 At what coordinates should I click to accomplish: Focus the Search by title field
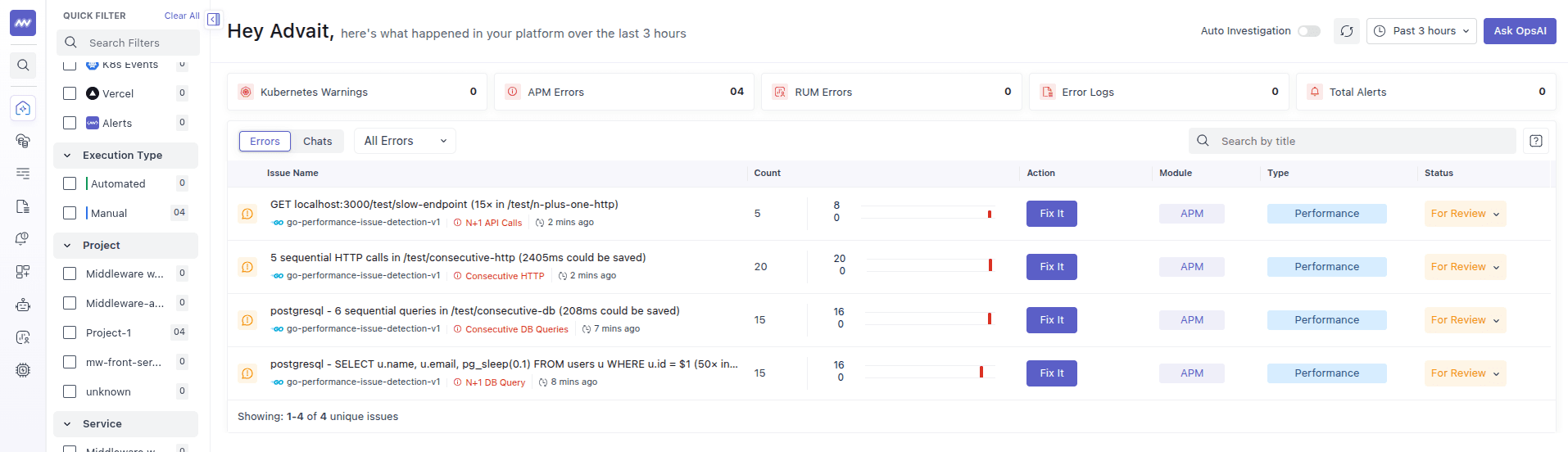[x=1353, y=141]
